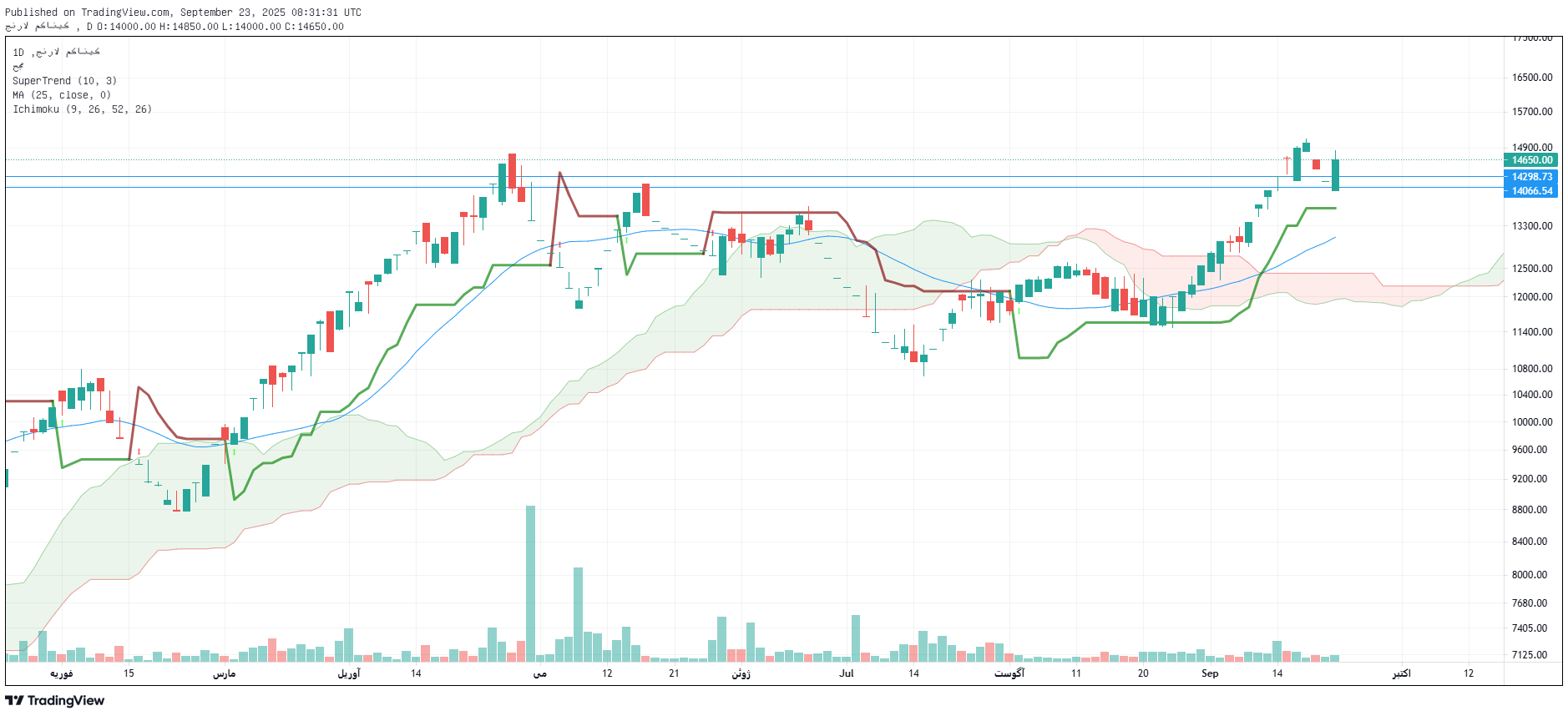Select the MA (25, close, 0) legend

(62, 95)
